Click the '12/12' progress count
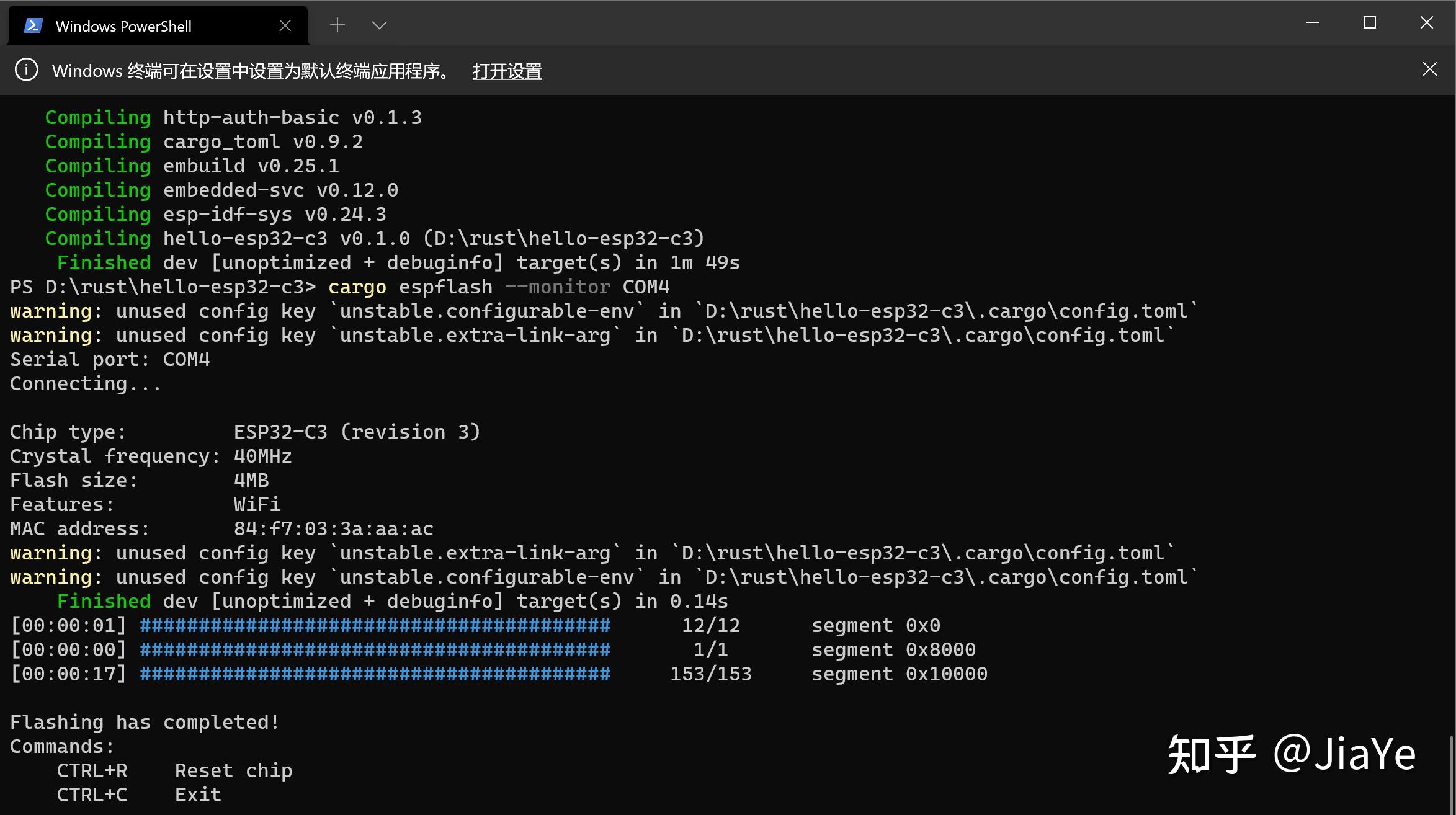 pos(711,625)
